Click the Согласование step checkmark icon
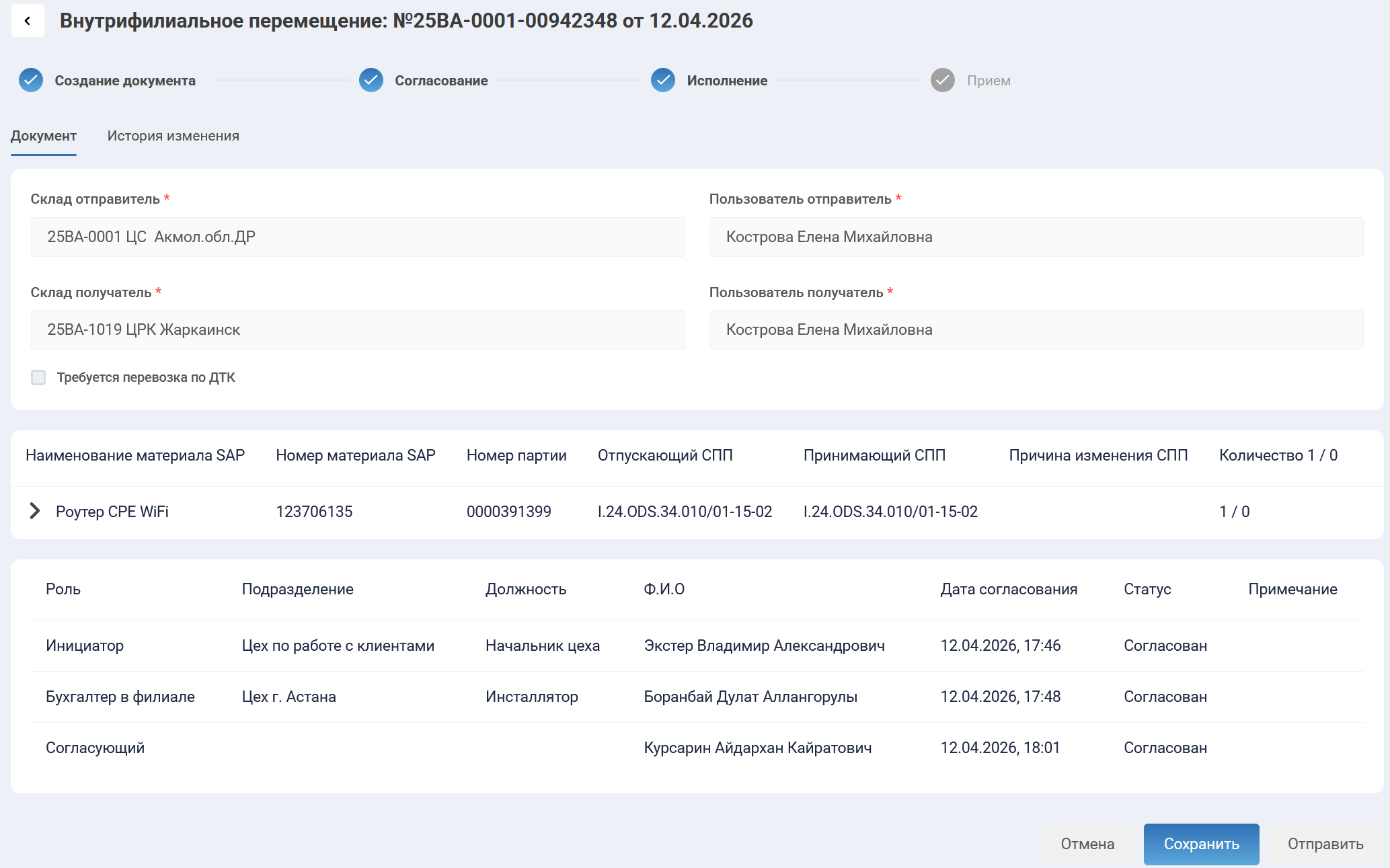Image resolution: width=1390 pixels, height=868 pixels. click(371, 80)
